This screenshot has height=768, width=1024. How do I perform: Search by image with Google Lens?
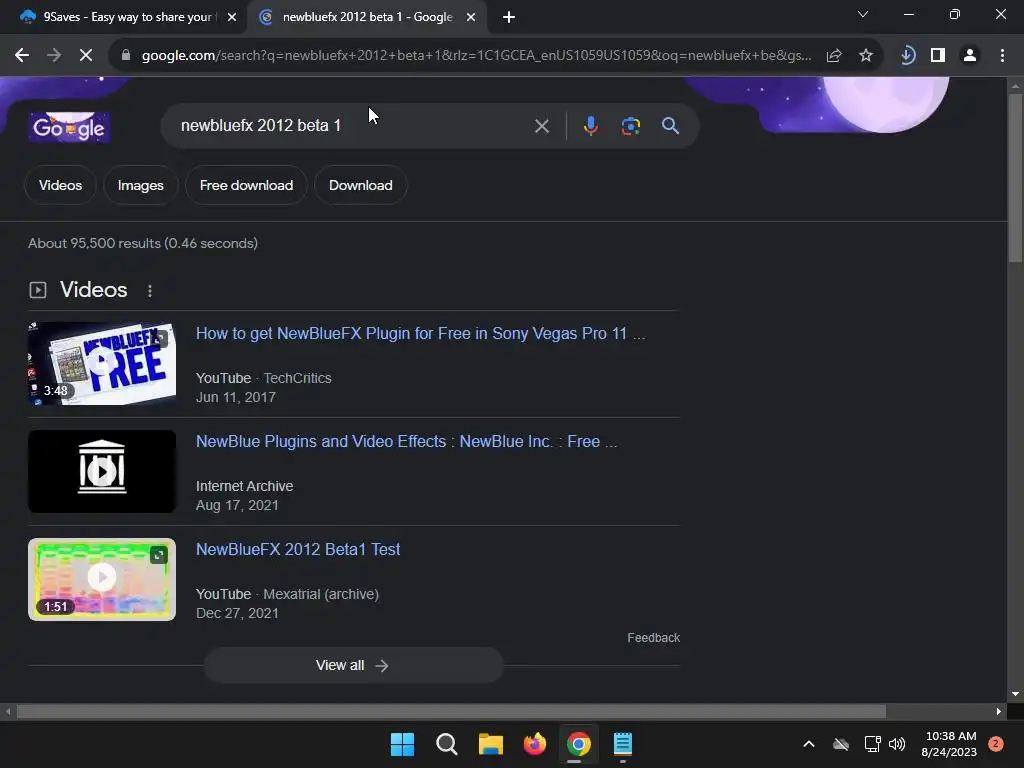(631, 126)
